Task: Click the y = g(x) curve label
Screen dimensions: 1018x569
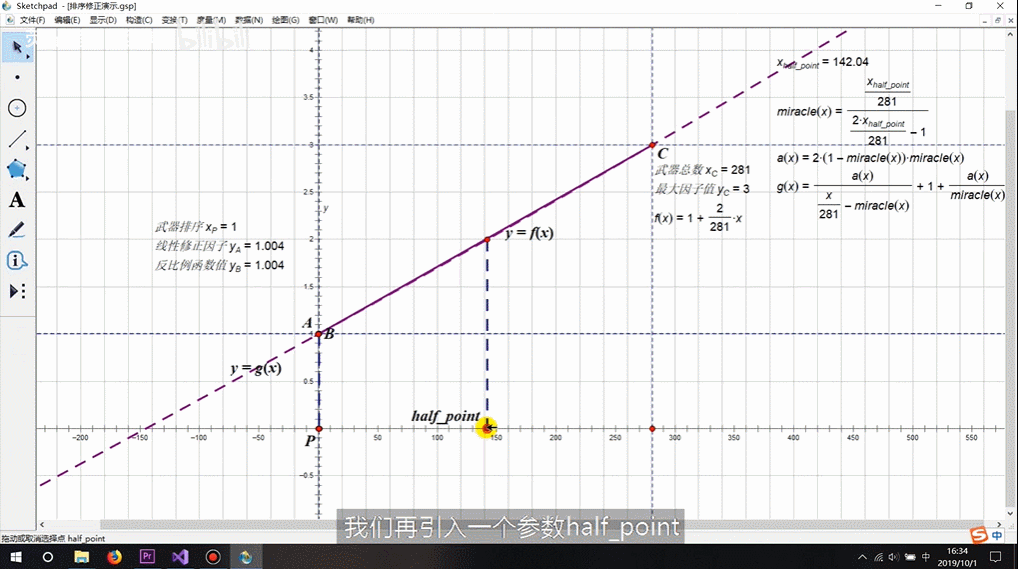Action: pos(256,368)
